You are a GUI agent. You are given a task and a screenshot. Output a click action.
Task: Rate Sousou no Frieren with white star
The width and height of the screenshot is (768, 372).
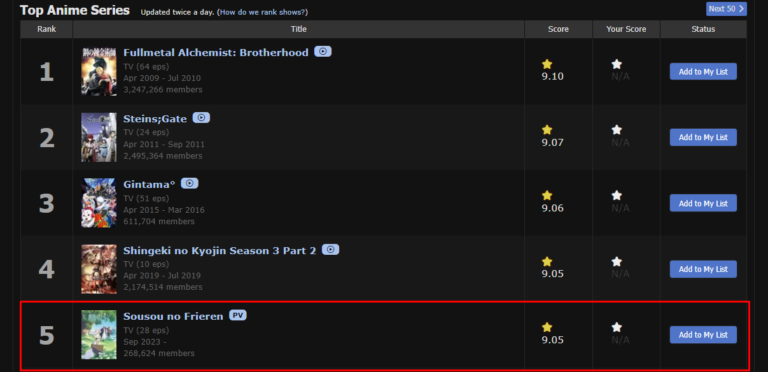pos(617,327)
